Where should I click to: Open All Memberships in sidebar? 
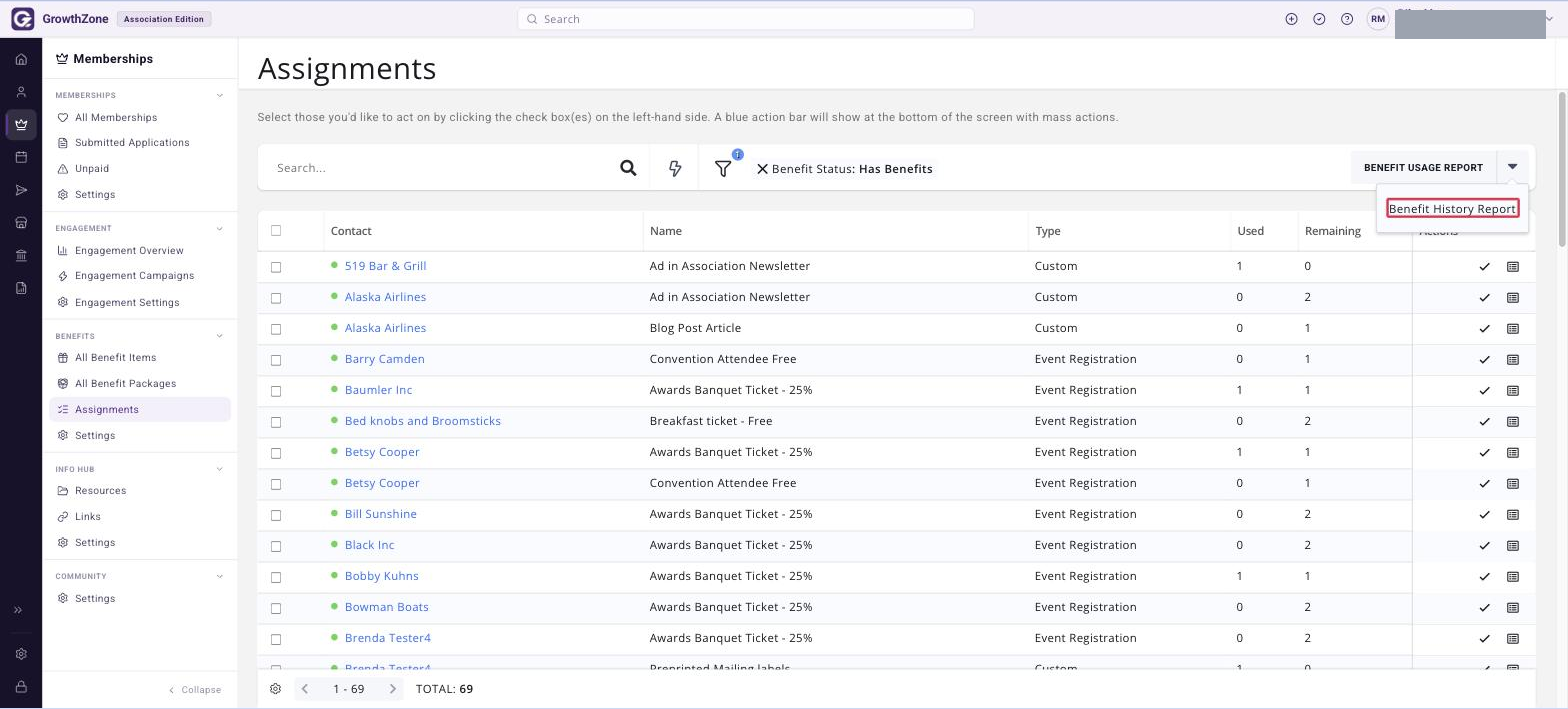[x=116, y=117]
